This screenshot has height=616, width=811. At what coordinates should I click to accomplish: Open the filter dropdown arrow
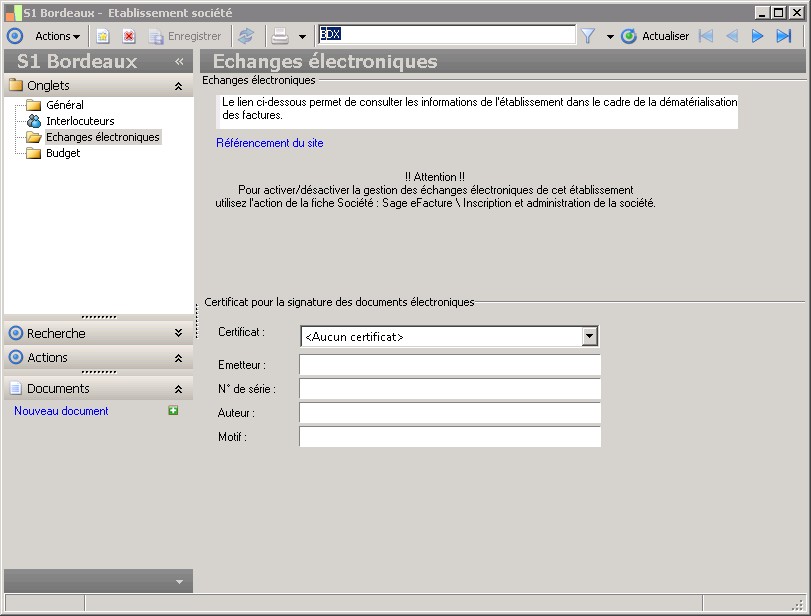(x=610, y=37)
